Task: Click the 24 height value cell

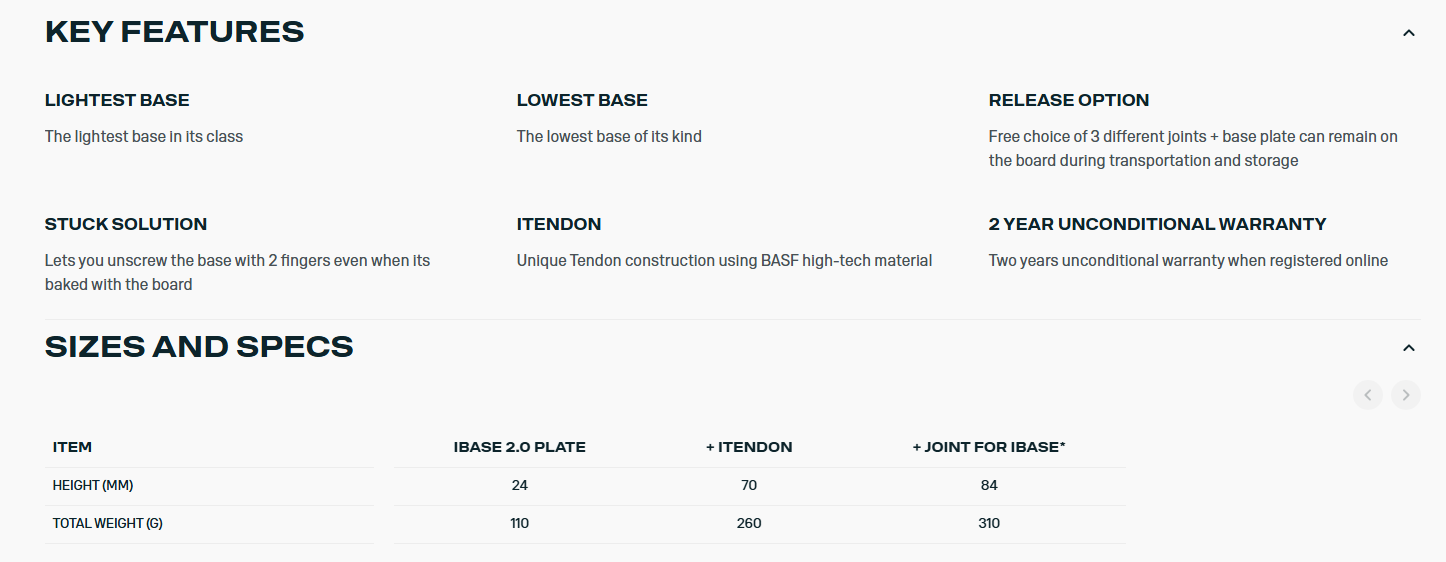Action: pyautogui.click(x=519, y=485)
